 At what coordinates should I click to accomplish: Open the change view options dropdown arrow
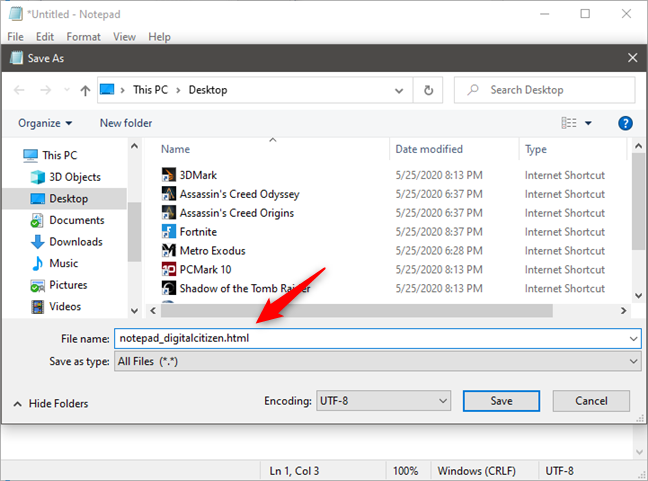588,123
